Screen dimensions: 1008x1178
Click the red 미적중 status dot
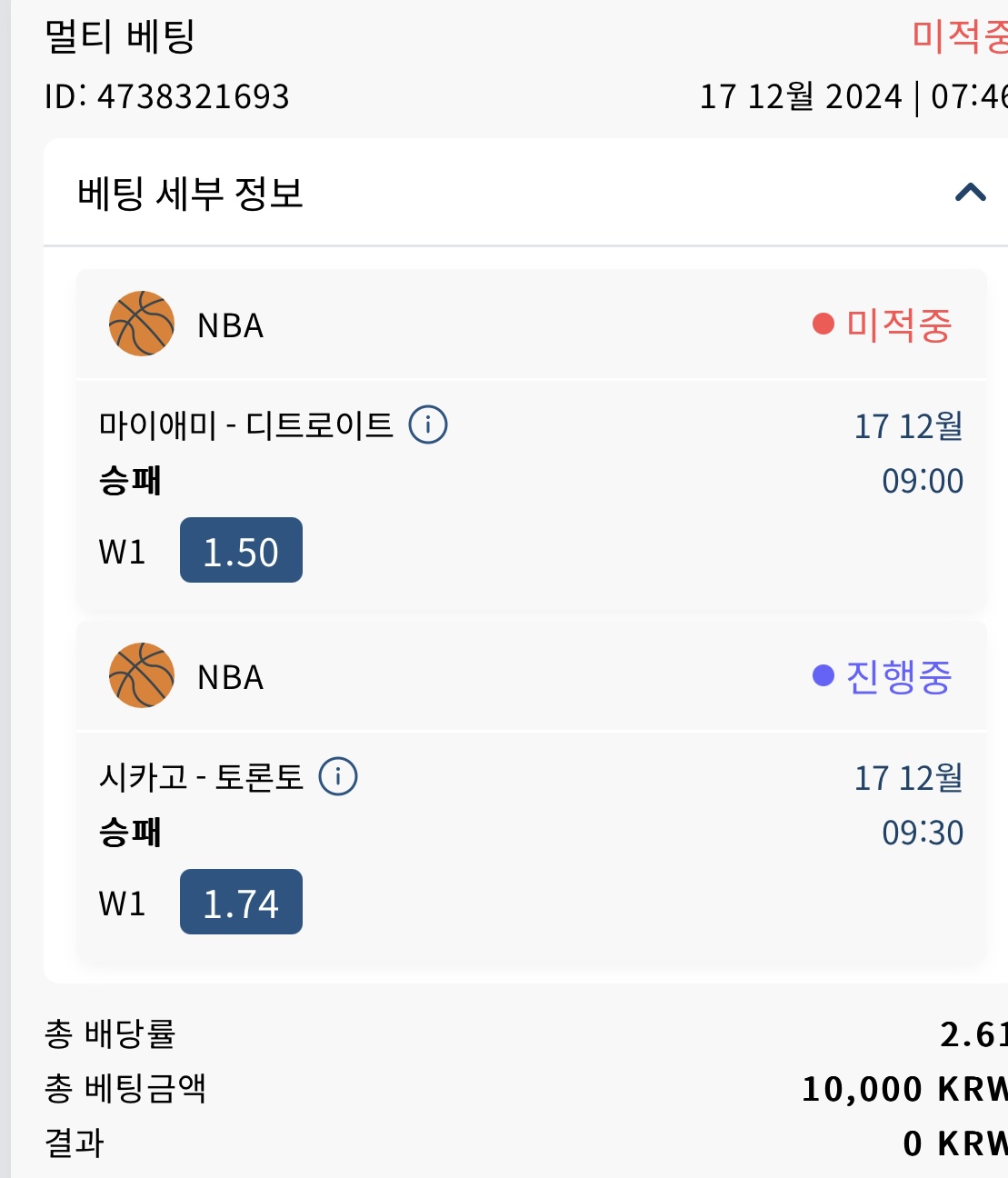point(823,324)
